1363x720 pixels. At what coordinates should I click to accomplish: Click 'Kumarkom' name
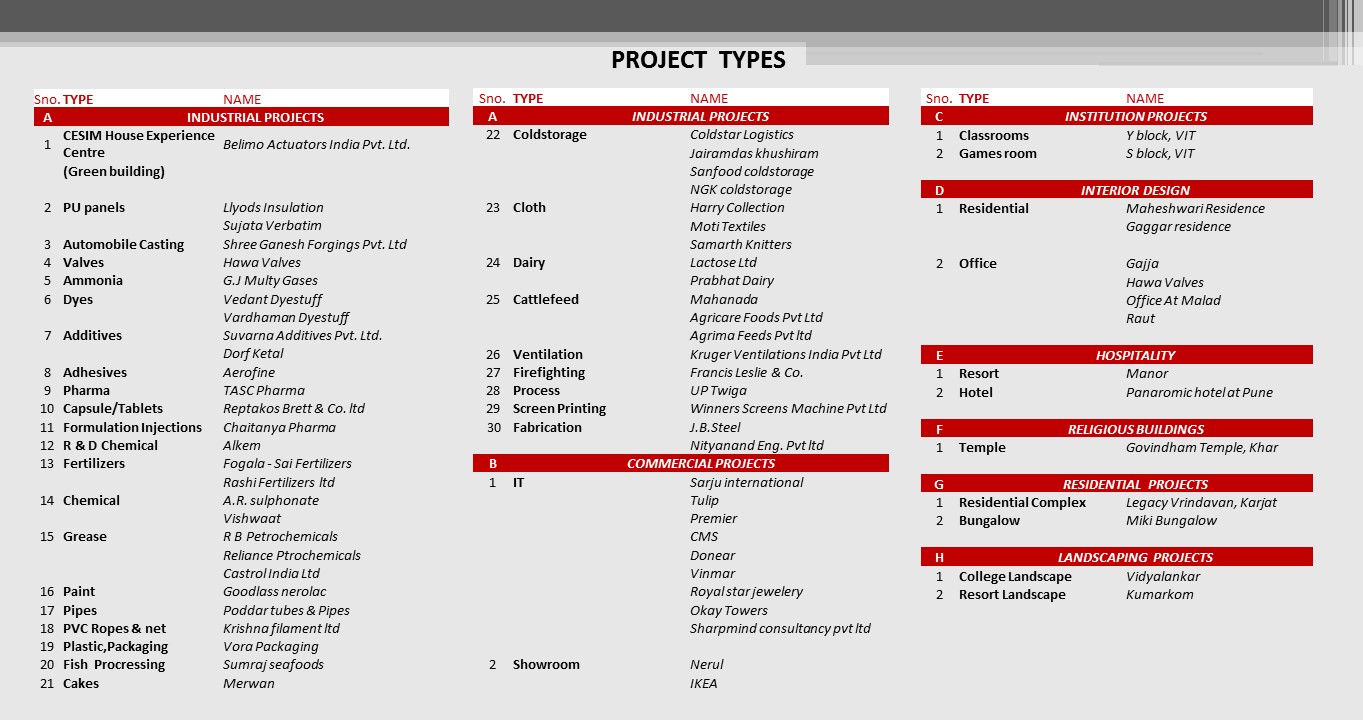click(1160, 595)
